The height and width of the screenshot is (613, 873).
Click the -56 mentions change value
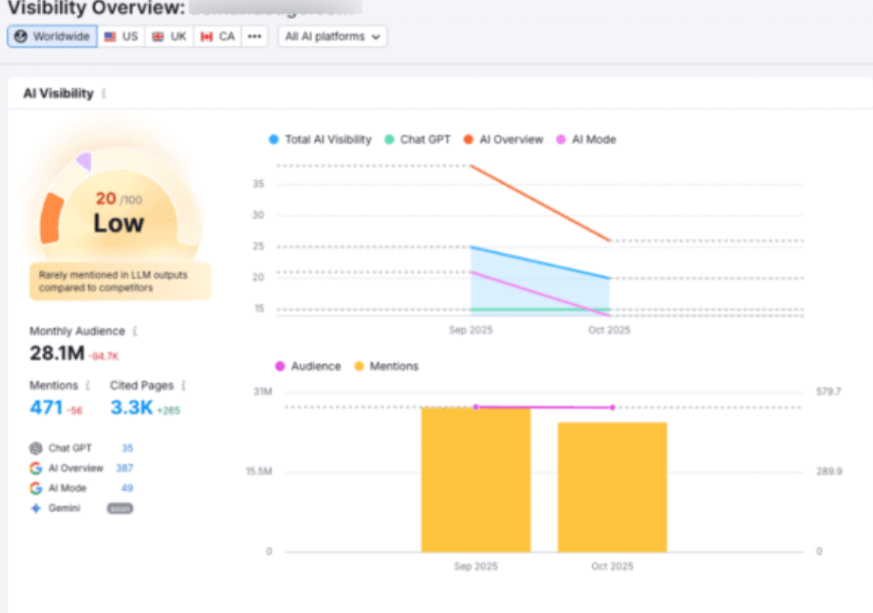(x=75, y=411)
